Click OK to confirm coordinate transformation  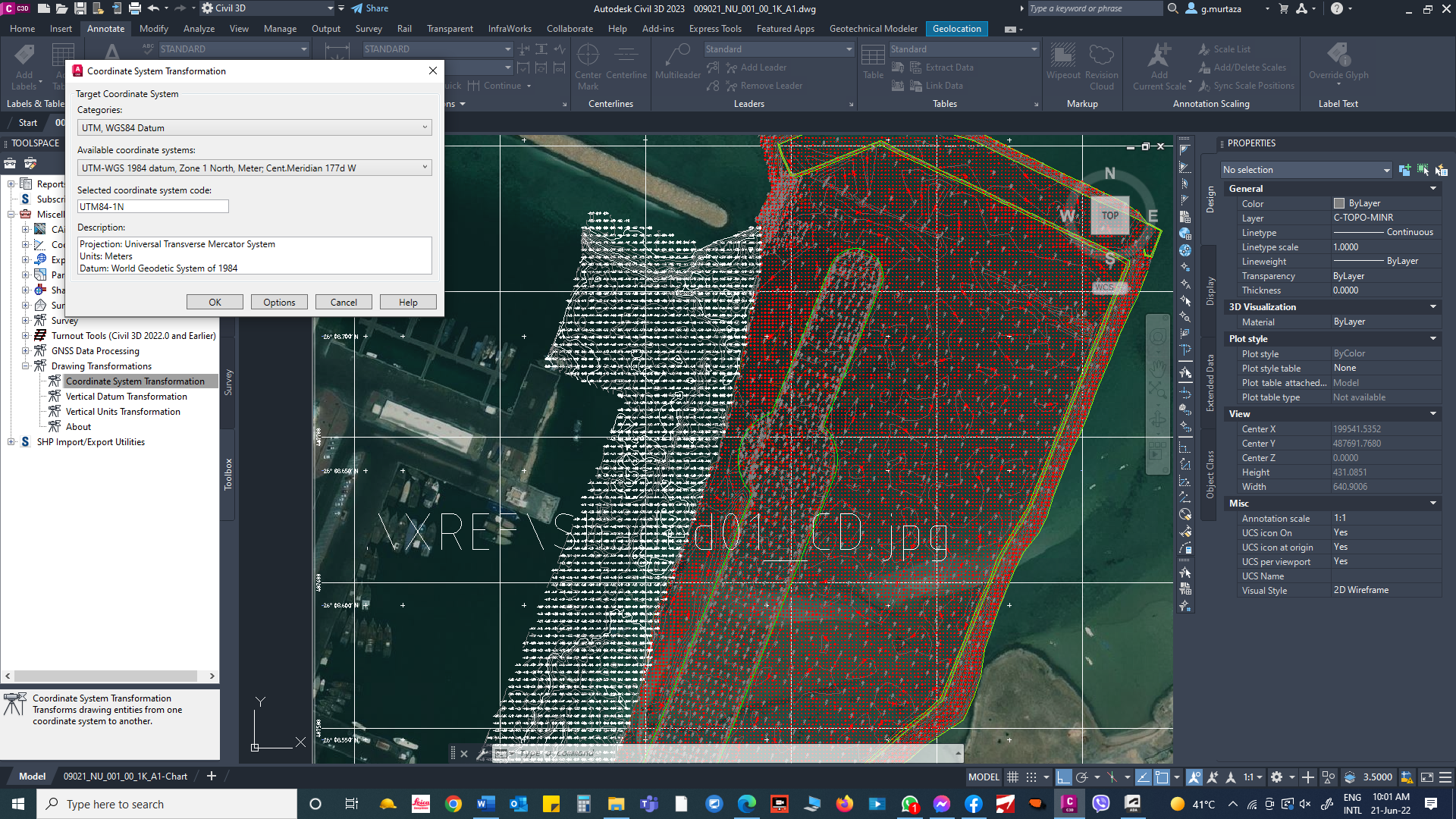tap(214, 302)
